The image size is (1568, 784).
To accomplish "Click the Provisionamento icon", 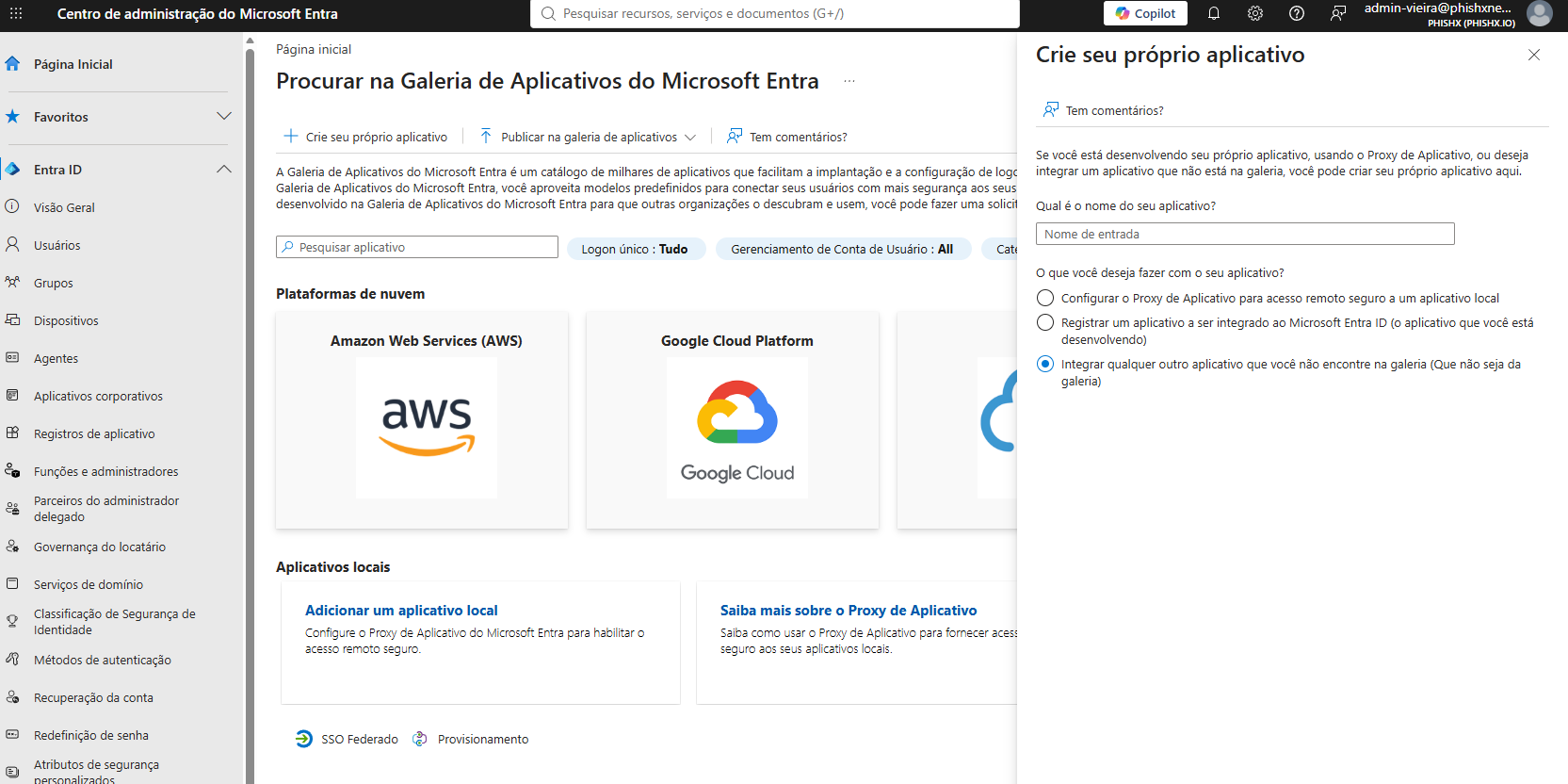I will [420, 739].
